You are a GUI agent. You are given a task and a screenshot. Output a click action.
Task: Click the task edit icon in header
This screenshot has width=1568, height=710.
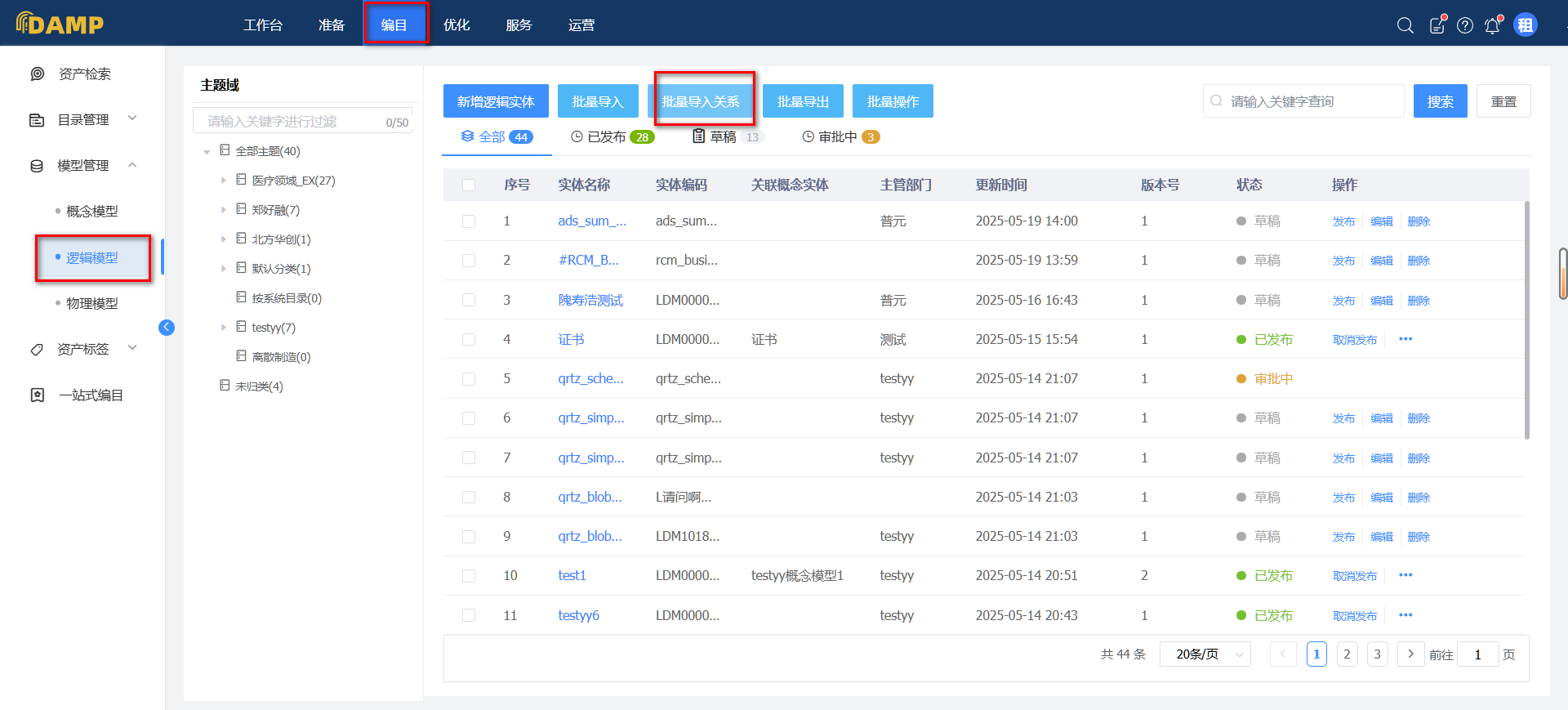(x=1437, y=25)
